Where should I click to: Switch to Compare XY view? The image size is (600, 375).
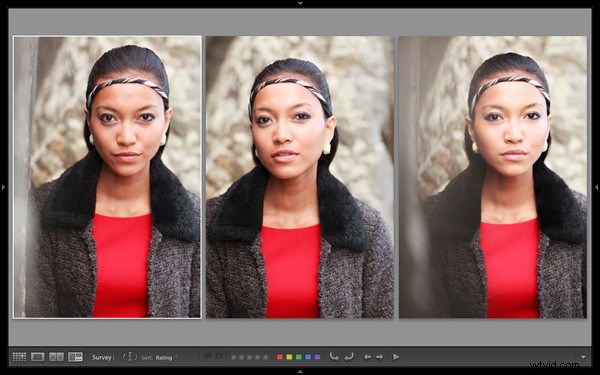(x=56, y=357)
